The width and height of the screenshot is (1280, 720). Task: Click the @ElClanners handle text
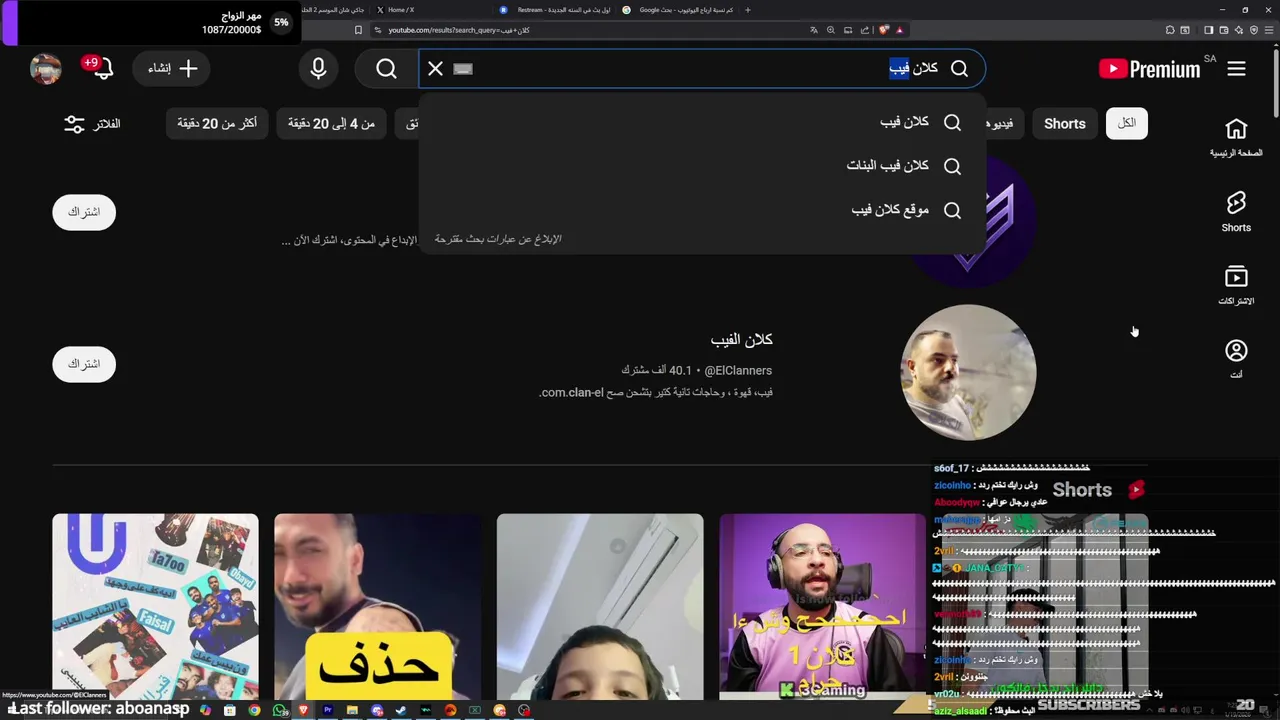pyautogui.click(x=738, y=370)
